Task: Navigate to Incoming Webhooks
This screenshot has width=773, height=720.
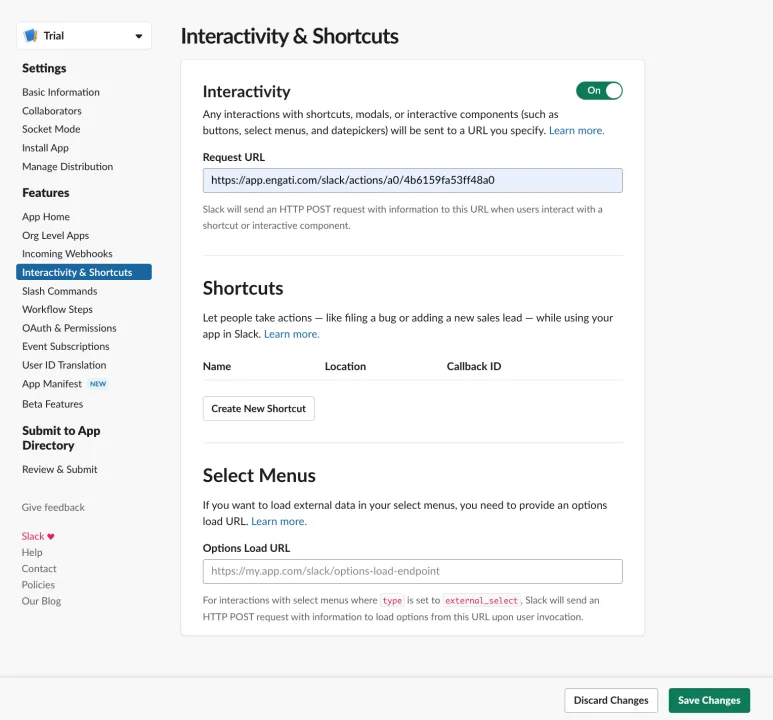Action: tap(67, 253)
